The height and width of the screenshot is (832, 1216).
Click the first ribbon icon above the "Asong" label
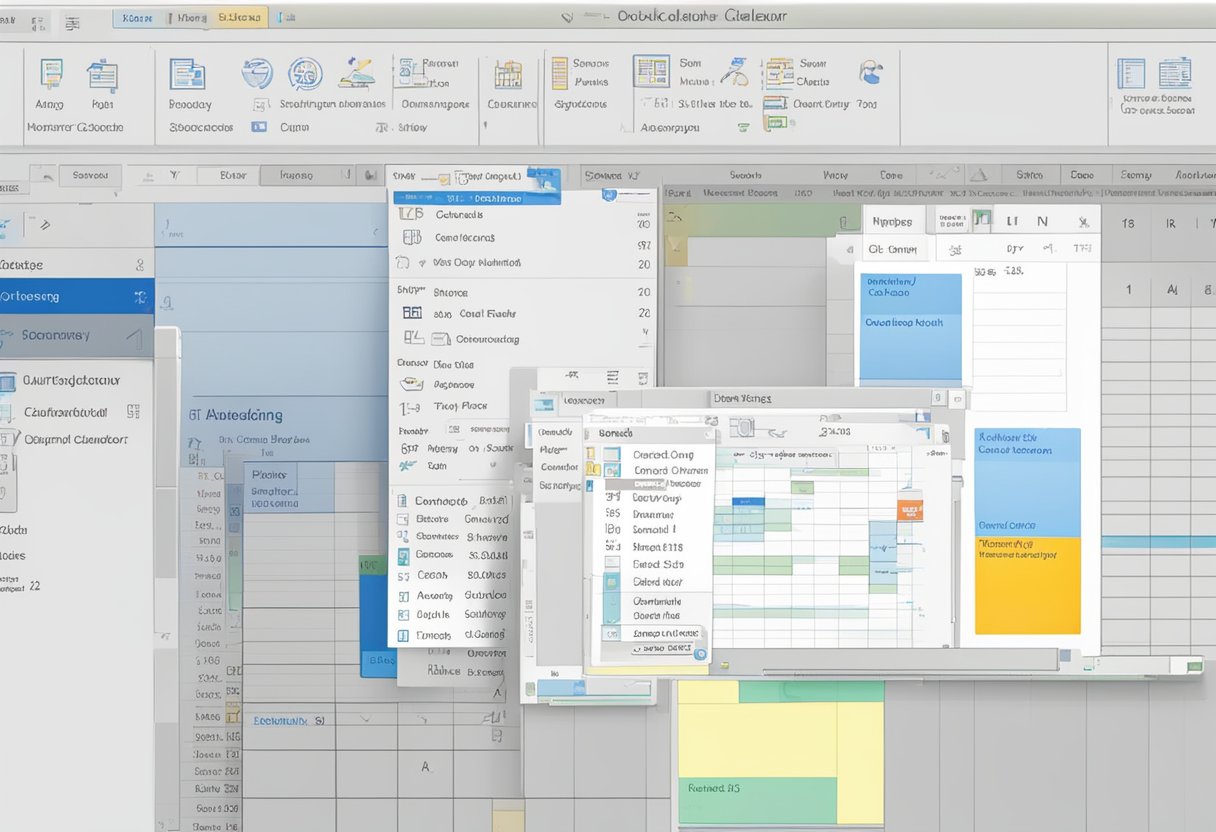tap(50, 74)
